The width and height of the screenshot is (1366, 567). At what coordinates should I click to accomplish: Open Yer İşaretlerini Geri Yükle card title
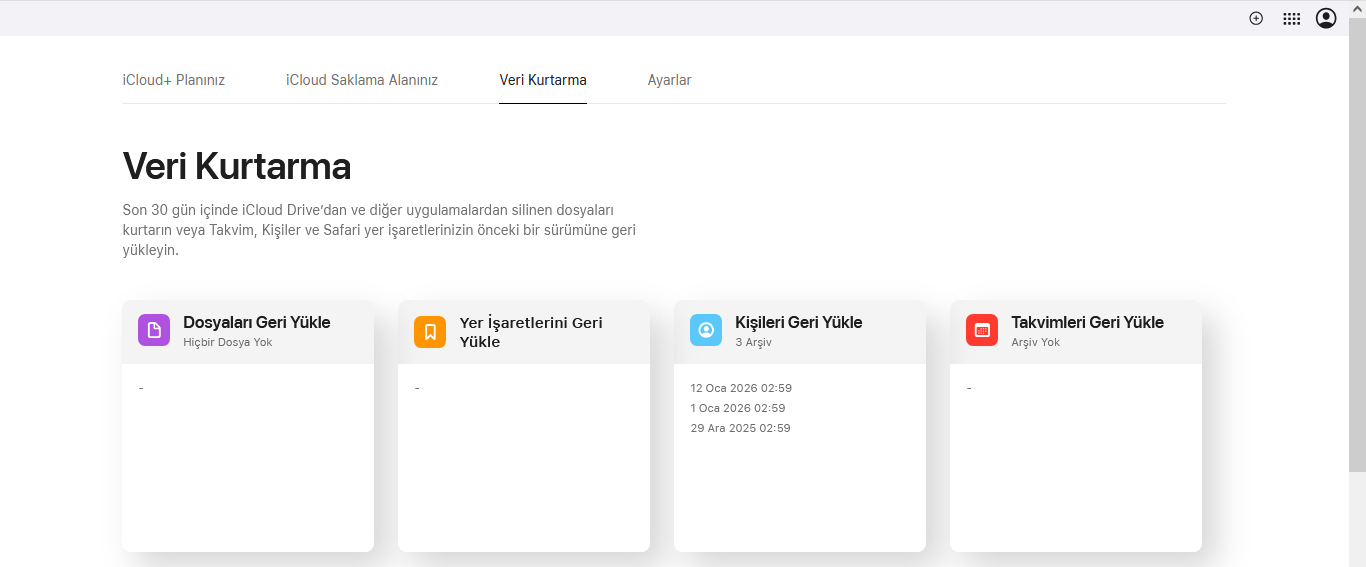531,332
